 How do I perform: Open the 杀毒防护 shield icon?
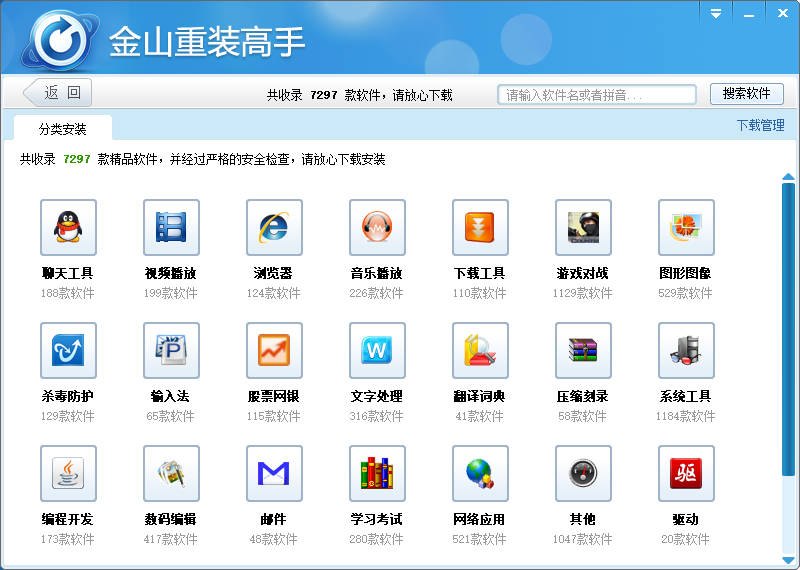(x=68, y=351)
